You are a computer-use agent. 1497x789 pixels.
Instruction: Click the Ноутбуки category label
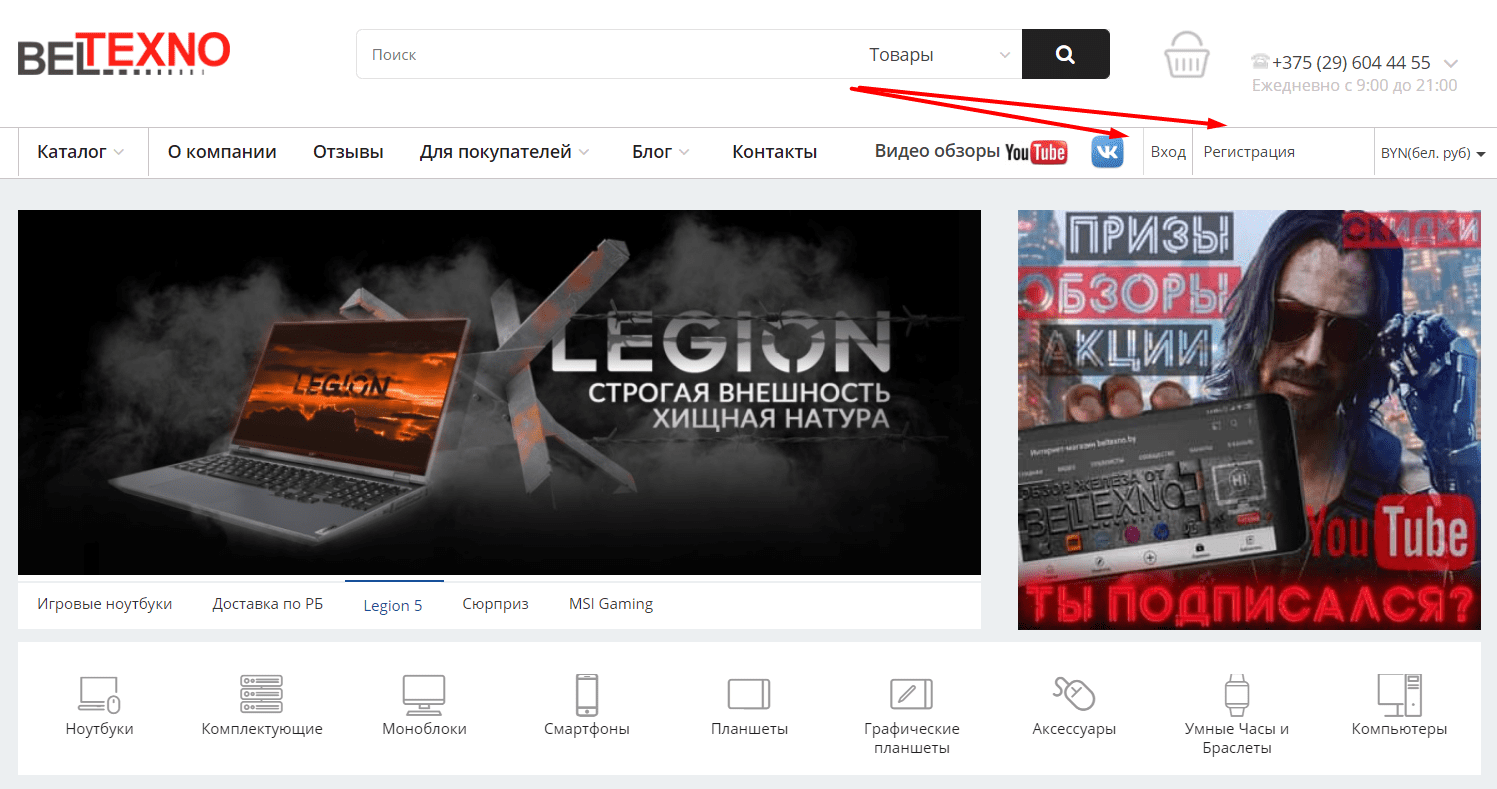coord(99,729)
